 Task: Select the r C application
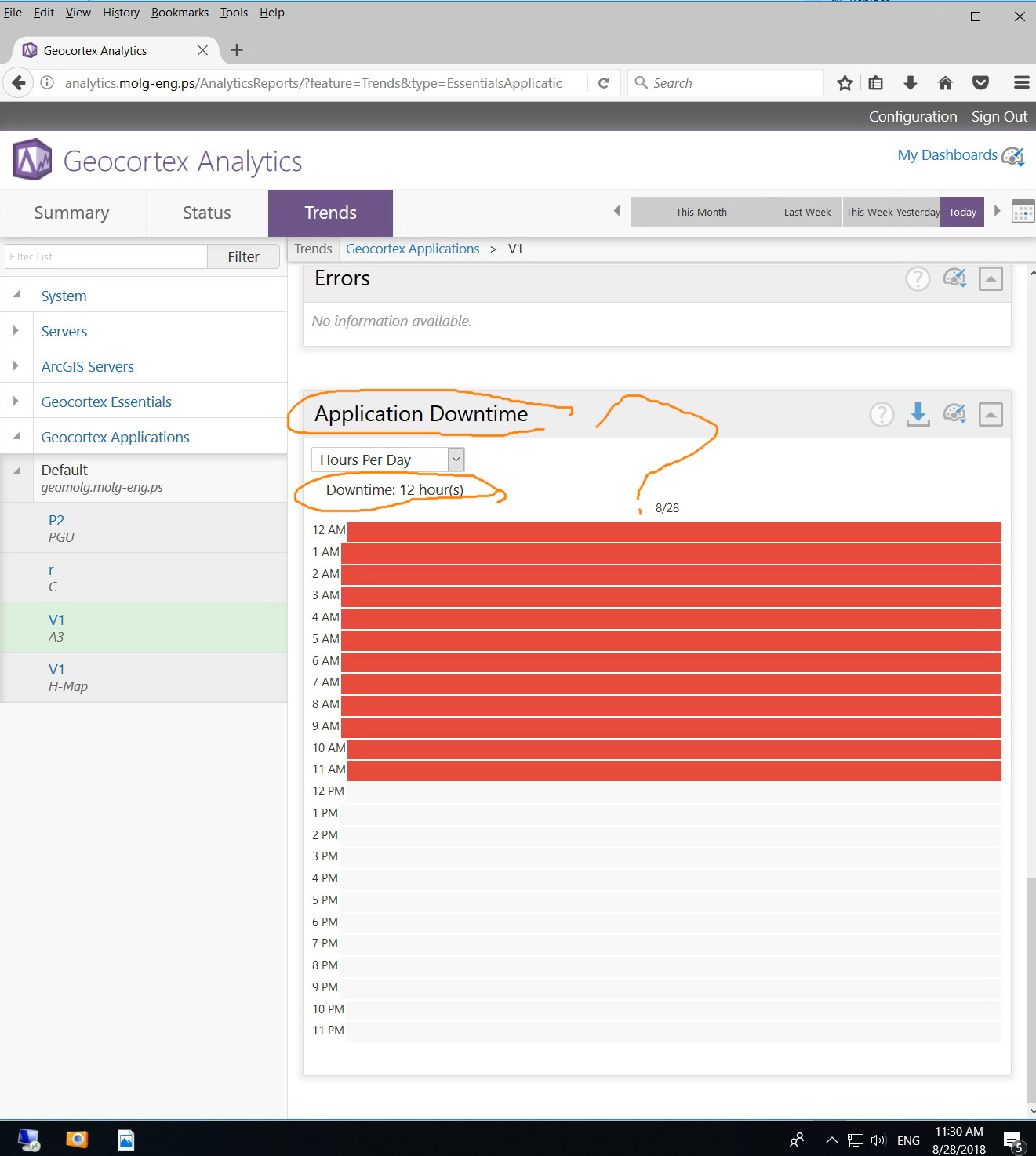(x=144, y=577)
